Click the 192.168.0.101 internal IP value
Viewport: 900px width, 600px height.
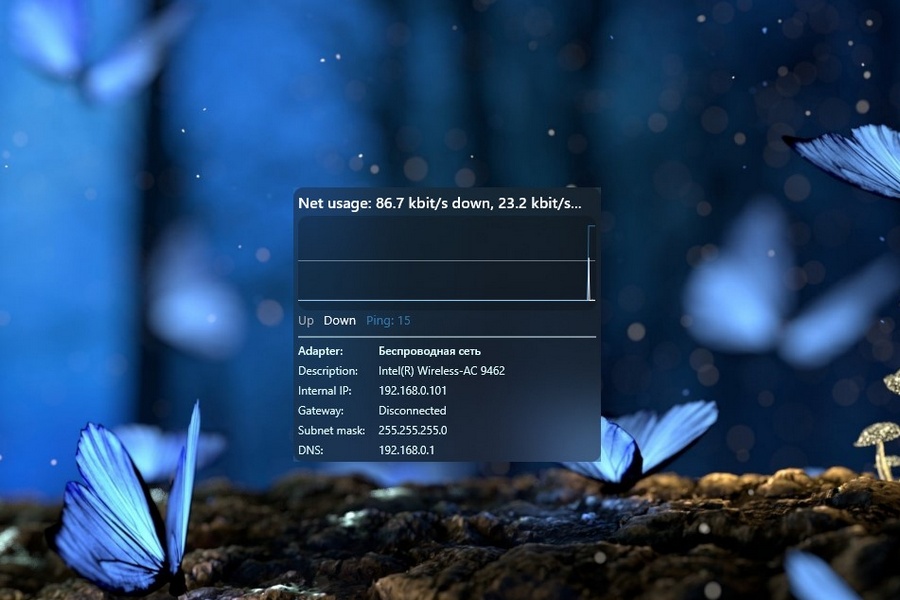click(x=412, y=391)
